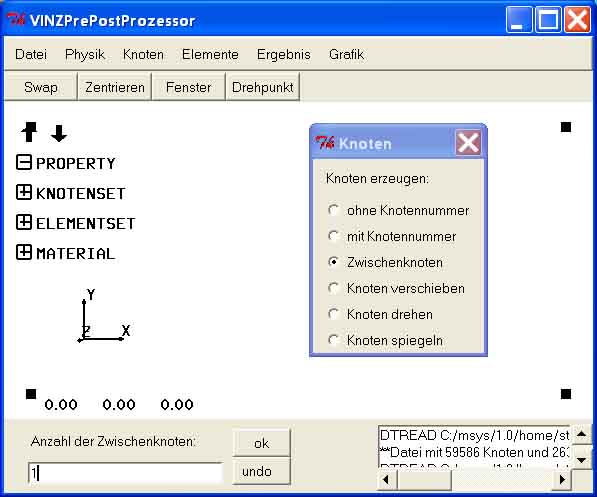Click the Anzahl der Zwischenknoten input field
The width and height of the screenshot is (597, 497).
point(125,473)
